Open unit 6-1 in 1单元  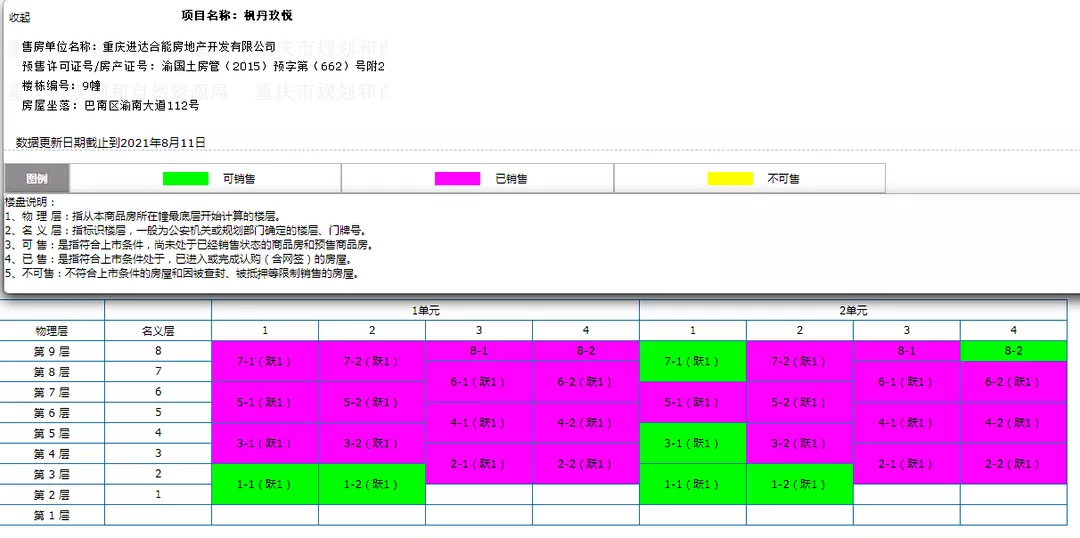479,382
